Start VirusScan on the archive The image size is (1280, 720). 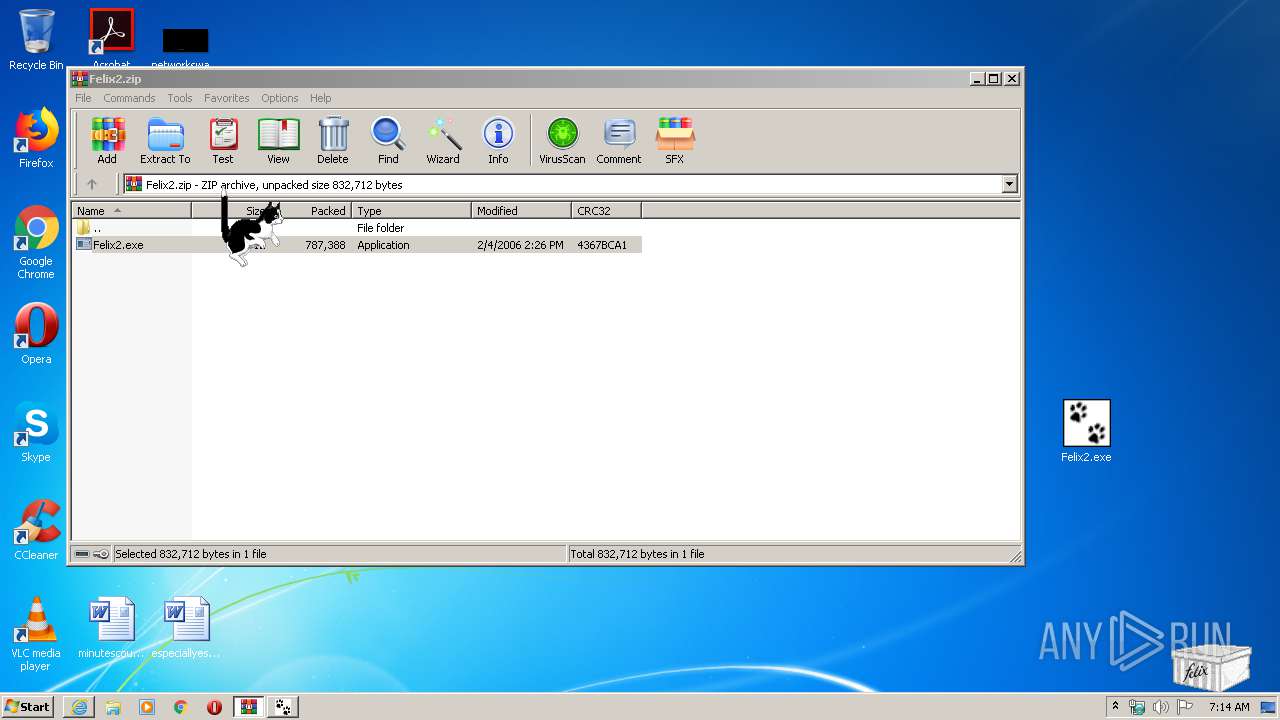click(562, 140)
